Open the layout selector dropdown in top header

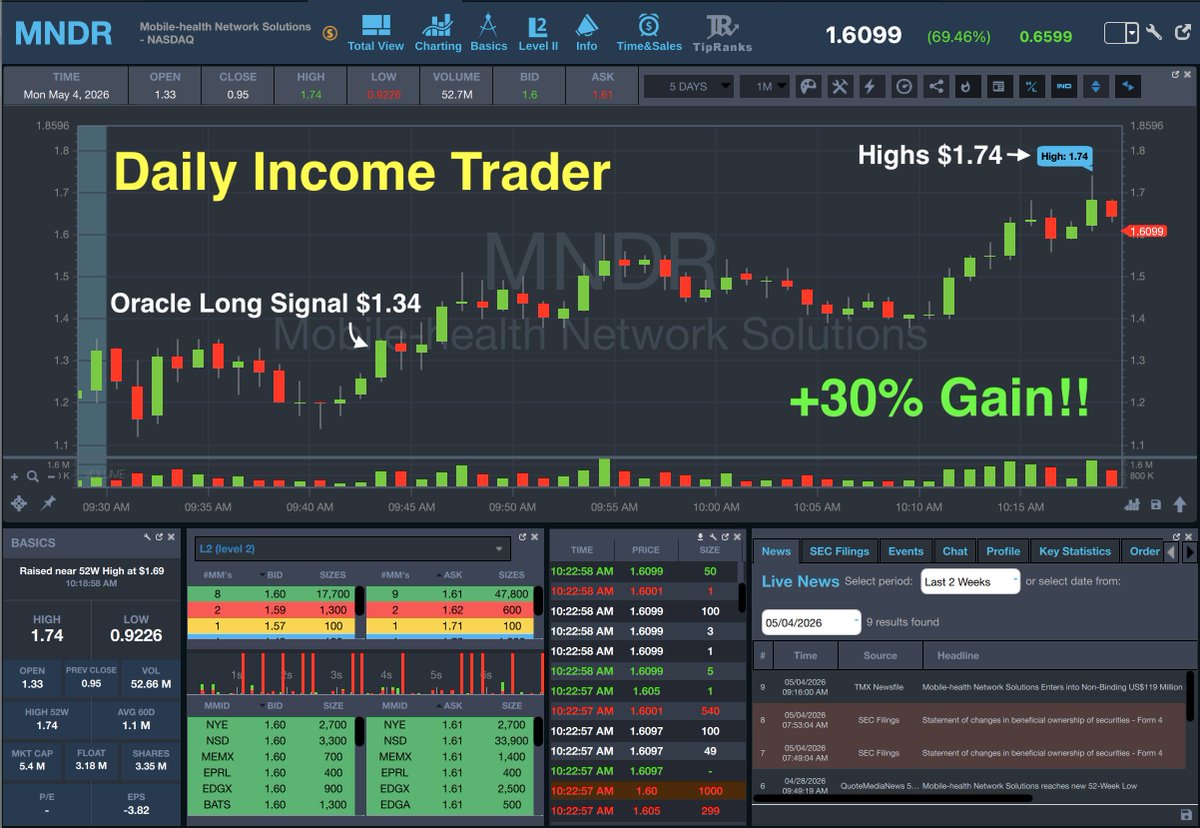tap(1121, 33)
